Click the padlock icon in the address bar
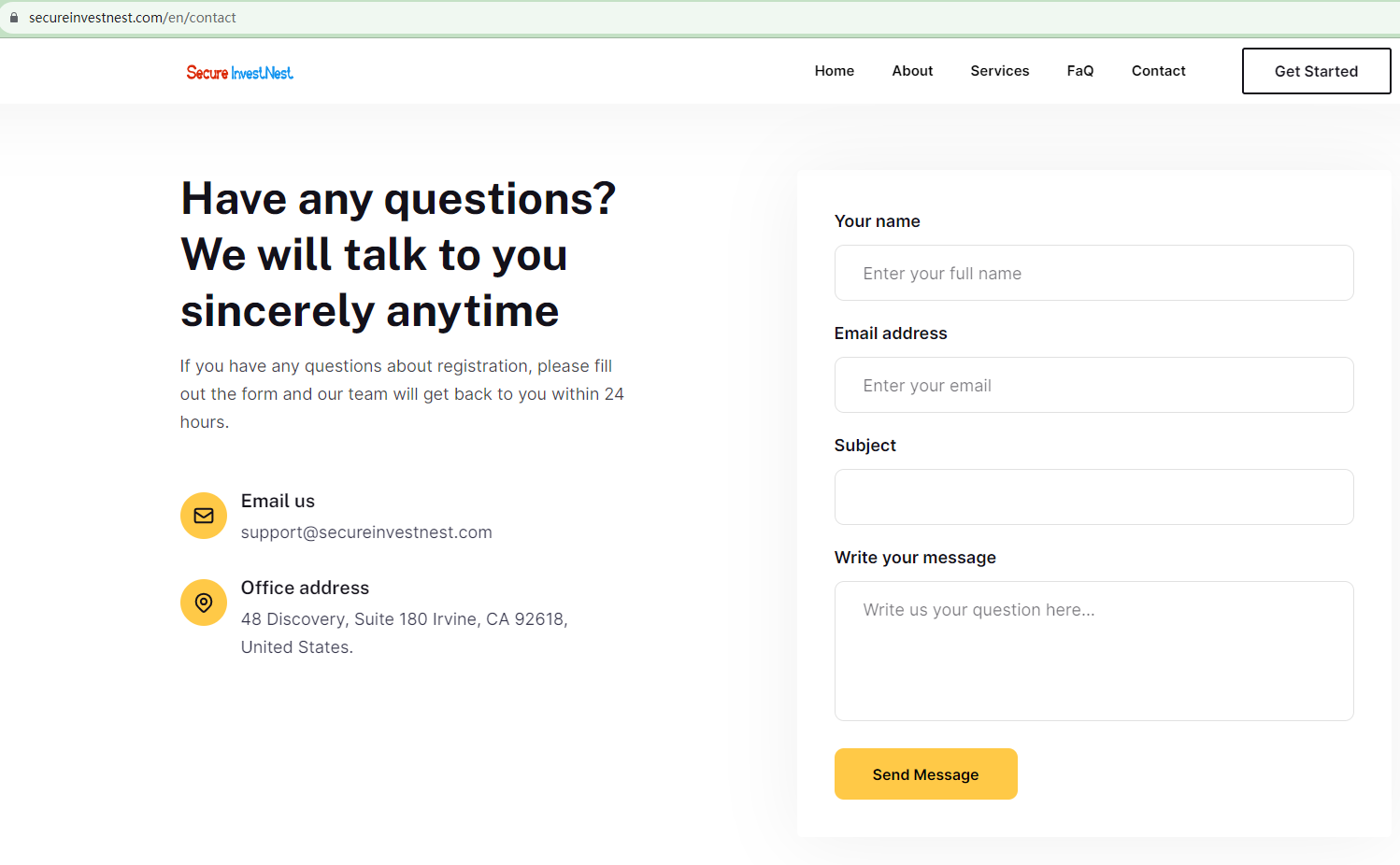 coord(14,18)
